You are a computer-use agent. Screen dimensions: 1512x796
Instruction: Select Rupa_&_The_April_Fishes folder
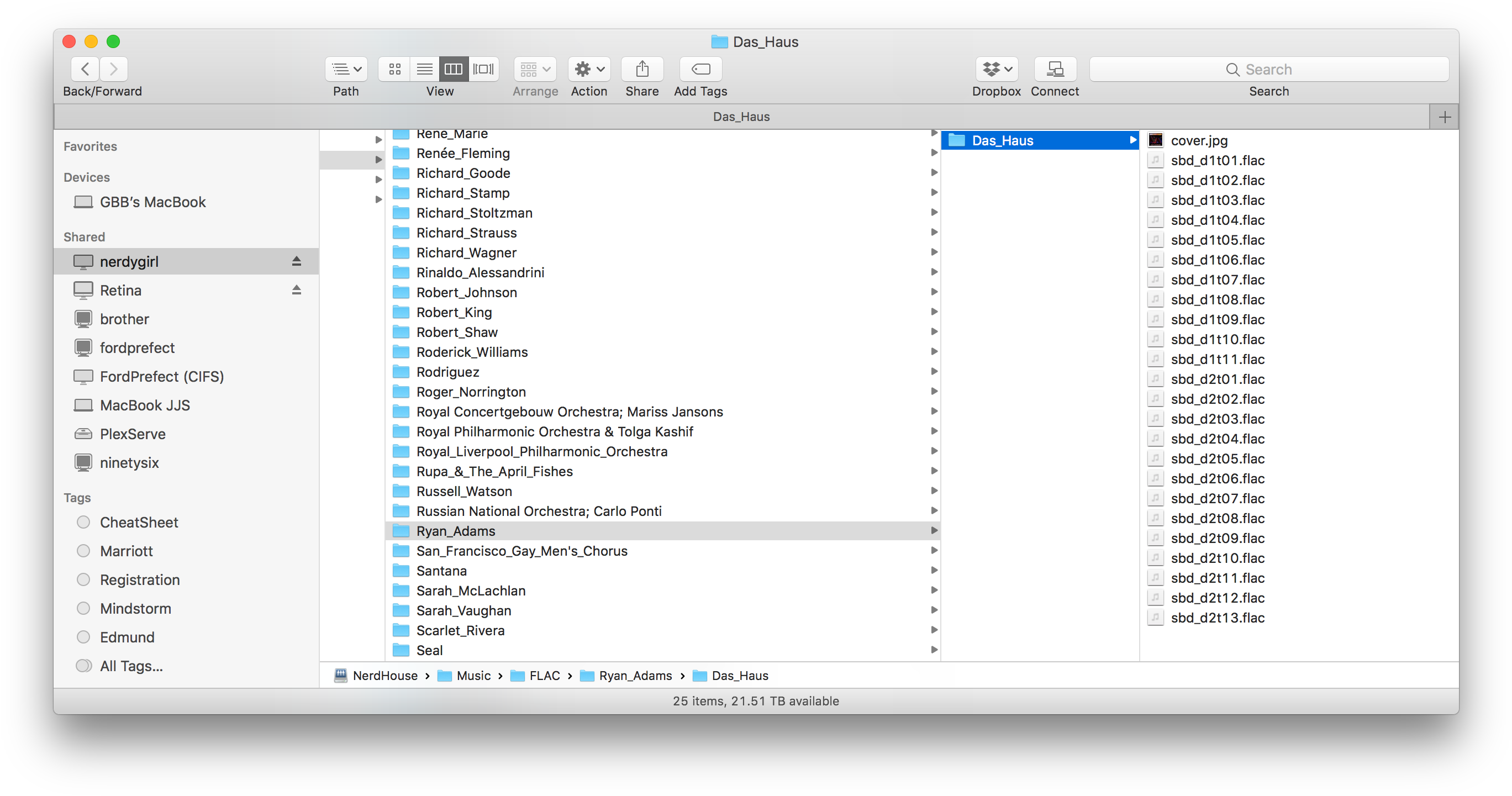click(663, 471)
